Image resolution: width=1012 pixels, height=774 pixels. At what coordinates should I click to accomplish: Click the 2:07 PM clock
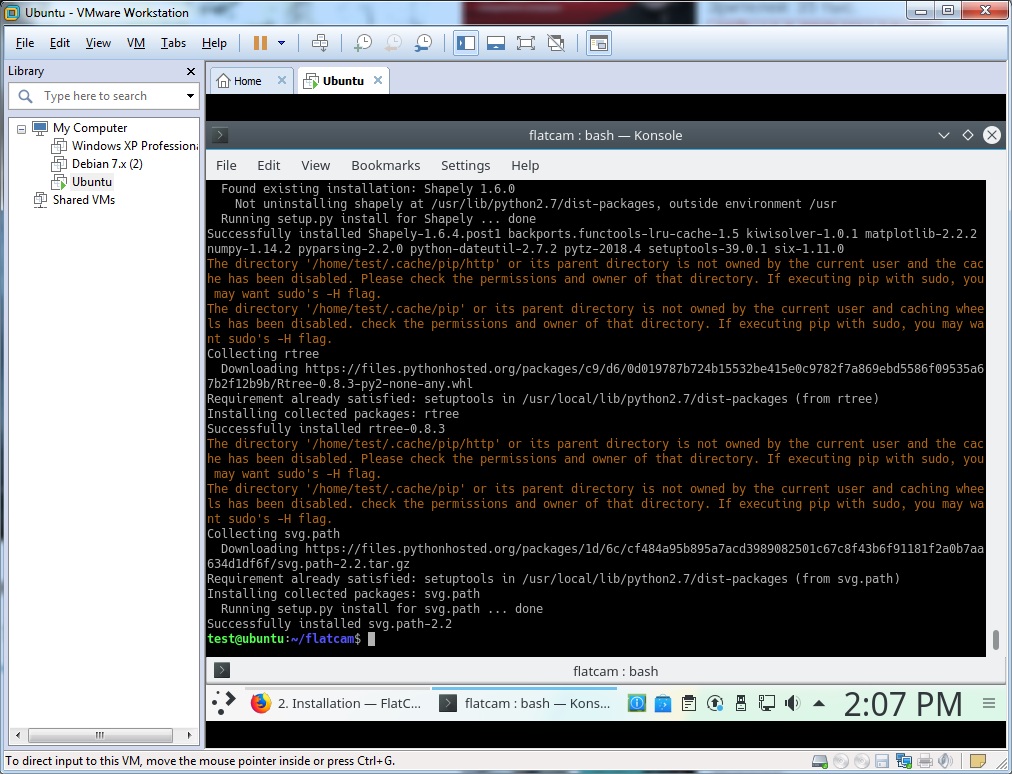(902, 704)
